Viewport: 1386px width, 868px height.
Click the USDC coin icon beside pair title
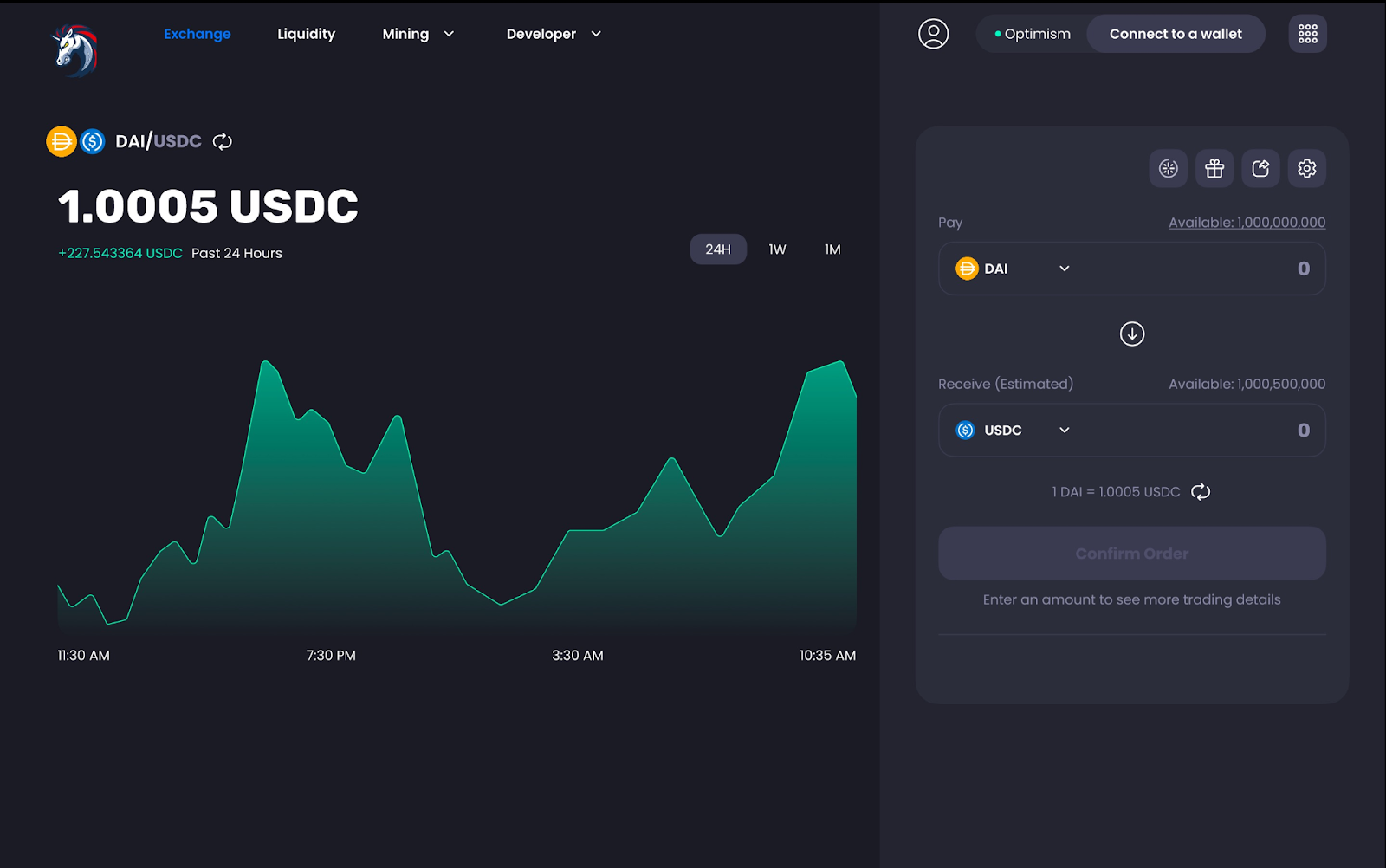(x=93, y=141)
